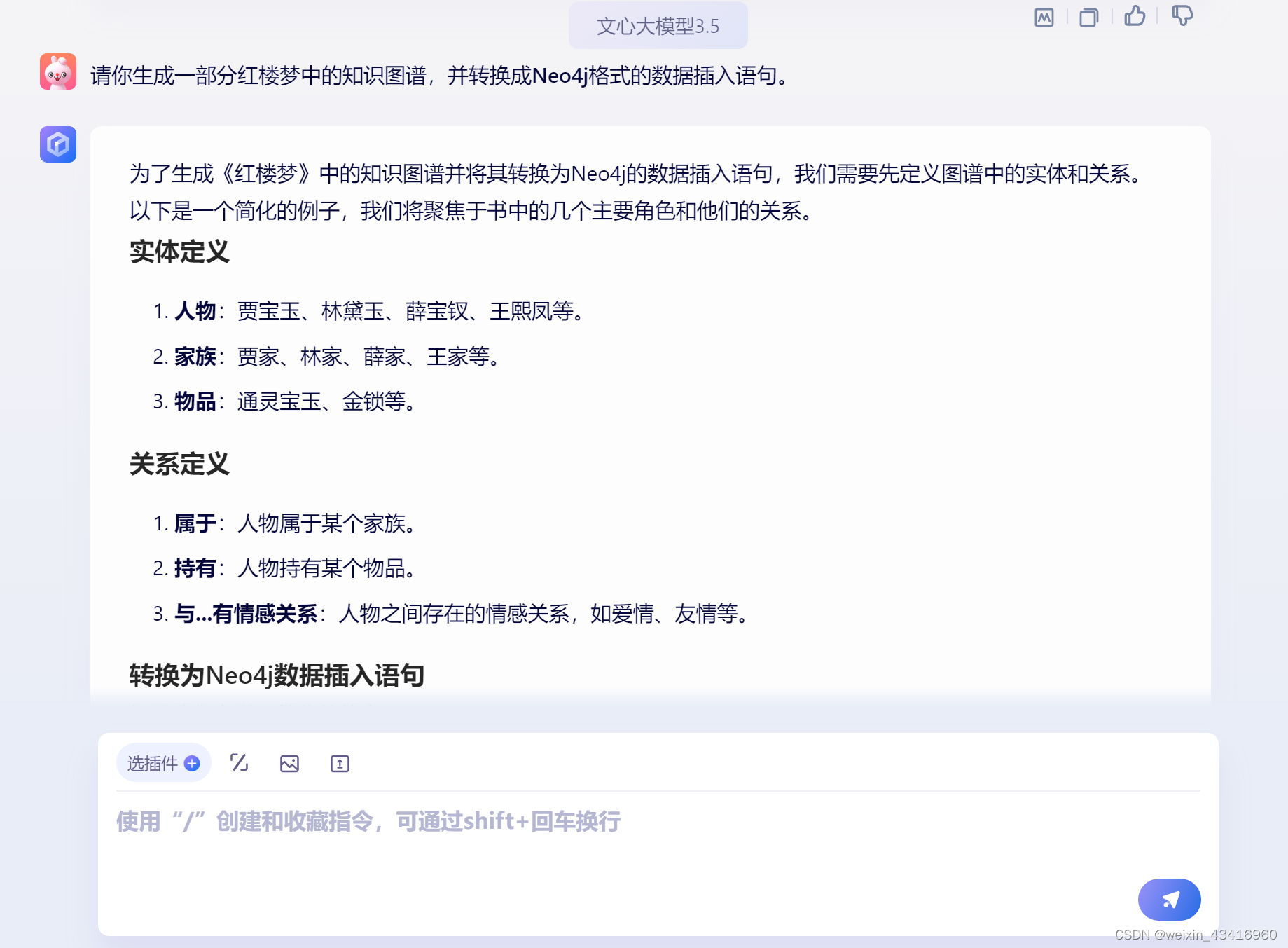Click the Wenxin assistant avatar icon

click(58, 144)
